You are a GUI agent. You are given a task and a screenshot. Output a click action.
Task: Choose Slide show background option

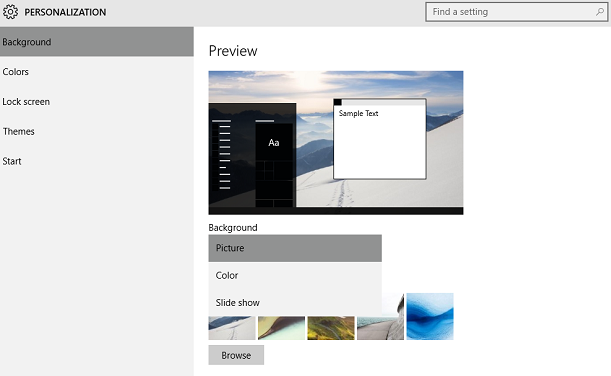coord(295,303)
